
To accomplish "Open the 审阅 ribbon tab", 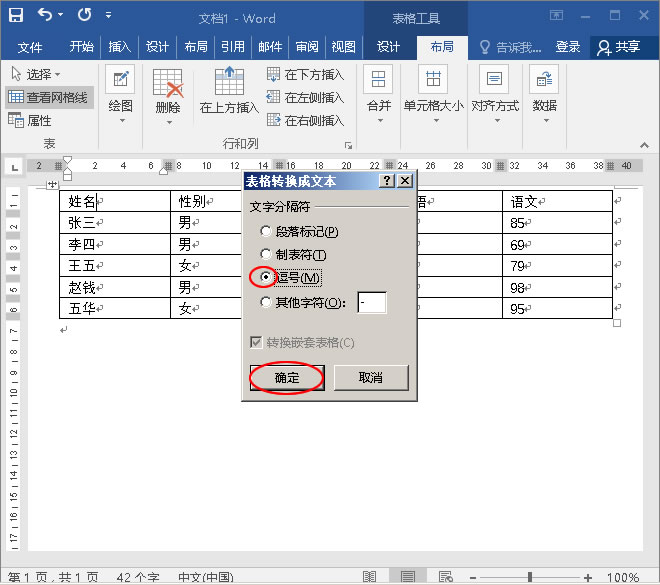I will point(307,47).
